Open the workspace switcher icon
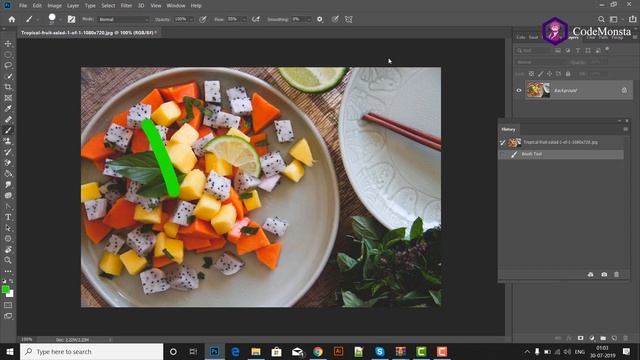 pos(613,19)
